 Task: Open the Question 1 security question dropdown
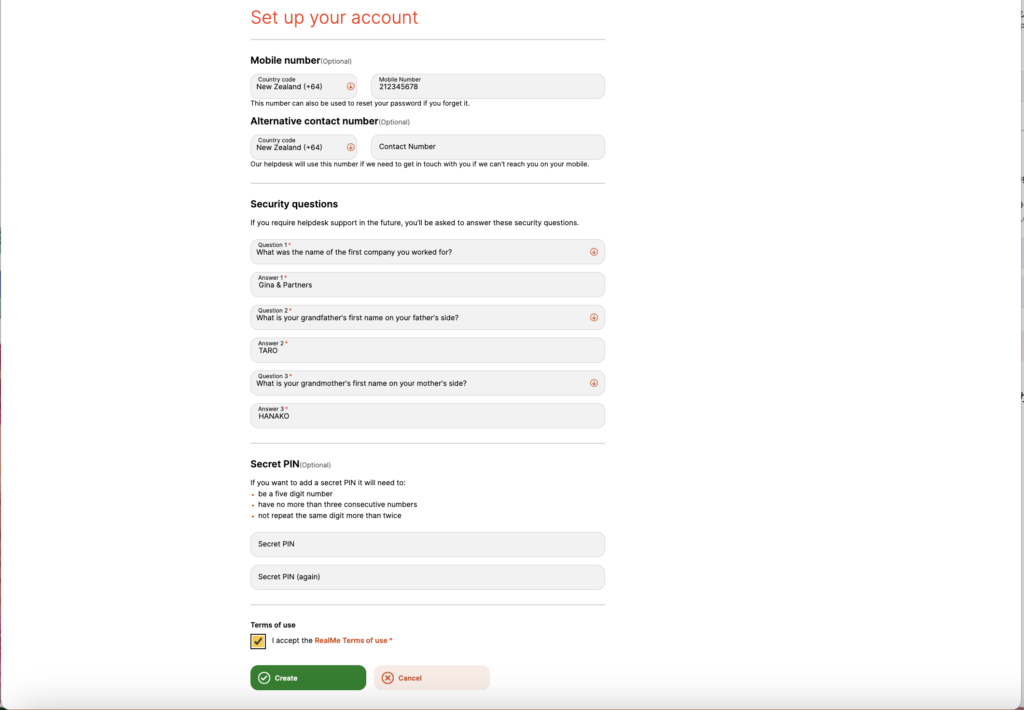420,252
